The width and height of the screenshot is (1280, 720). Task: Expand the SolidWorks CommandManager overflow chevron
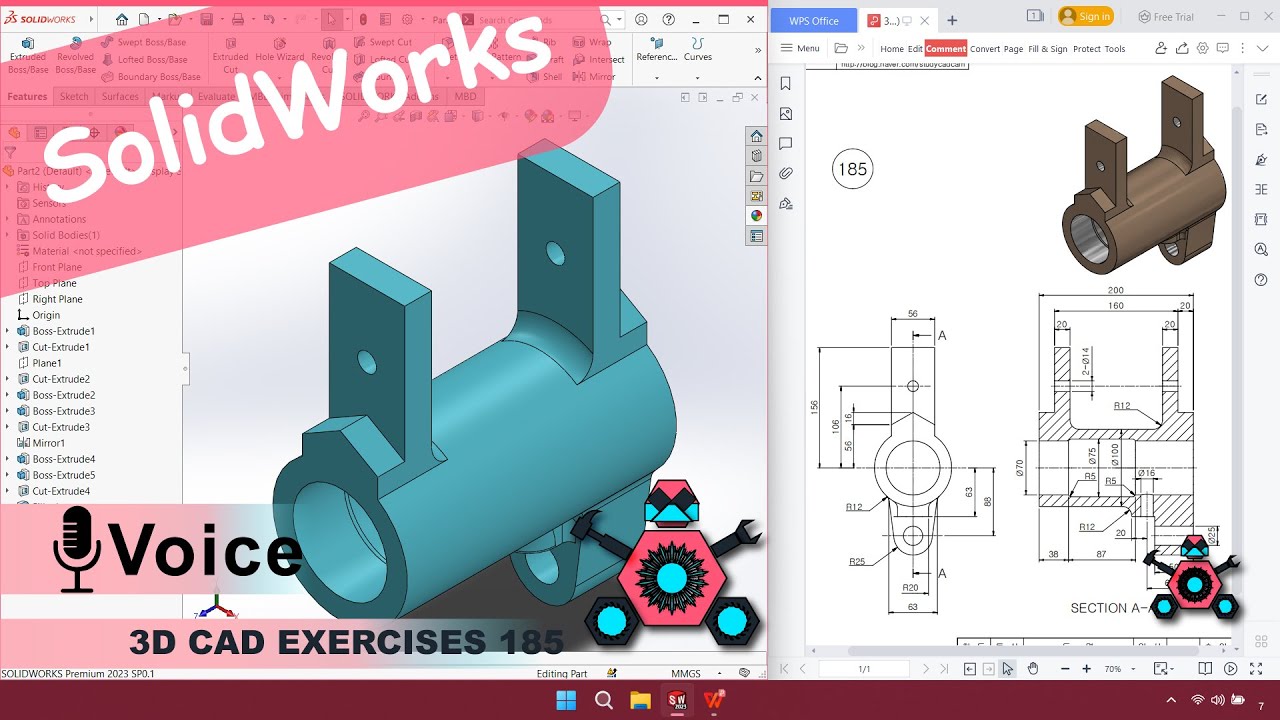pos(757,49)
